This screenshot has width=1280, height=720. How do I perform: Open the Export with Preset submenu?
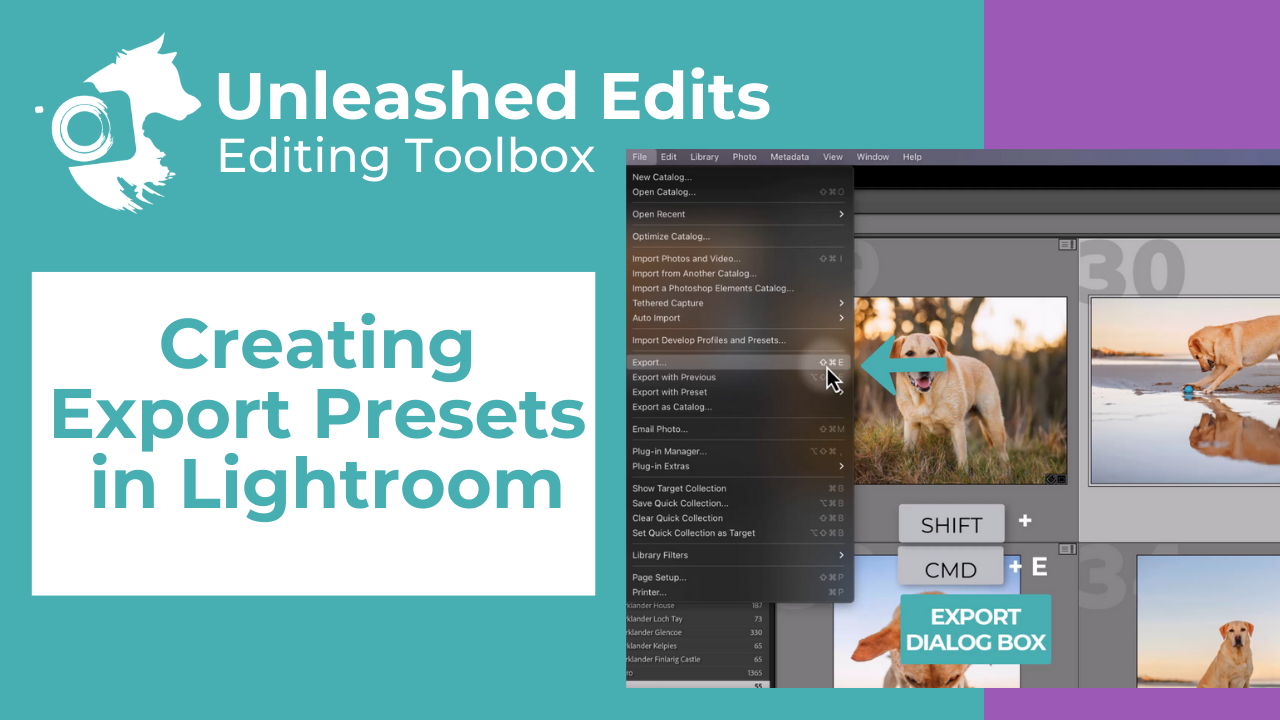click(x=739, y=392)
